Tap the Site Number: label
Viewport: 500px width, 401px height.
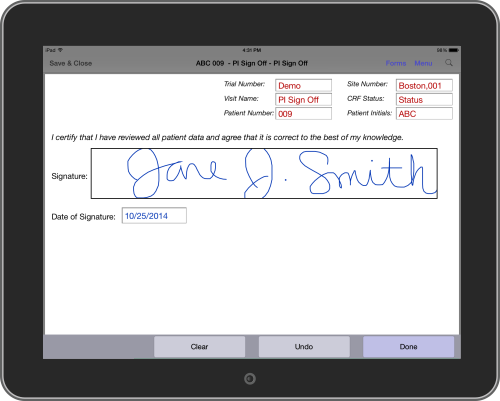click(367, 84)
